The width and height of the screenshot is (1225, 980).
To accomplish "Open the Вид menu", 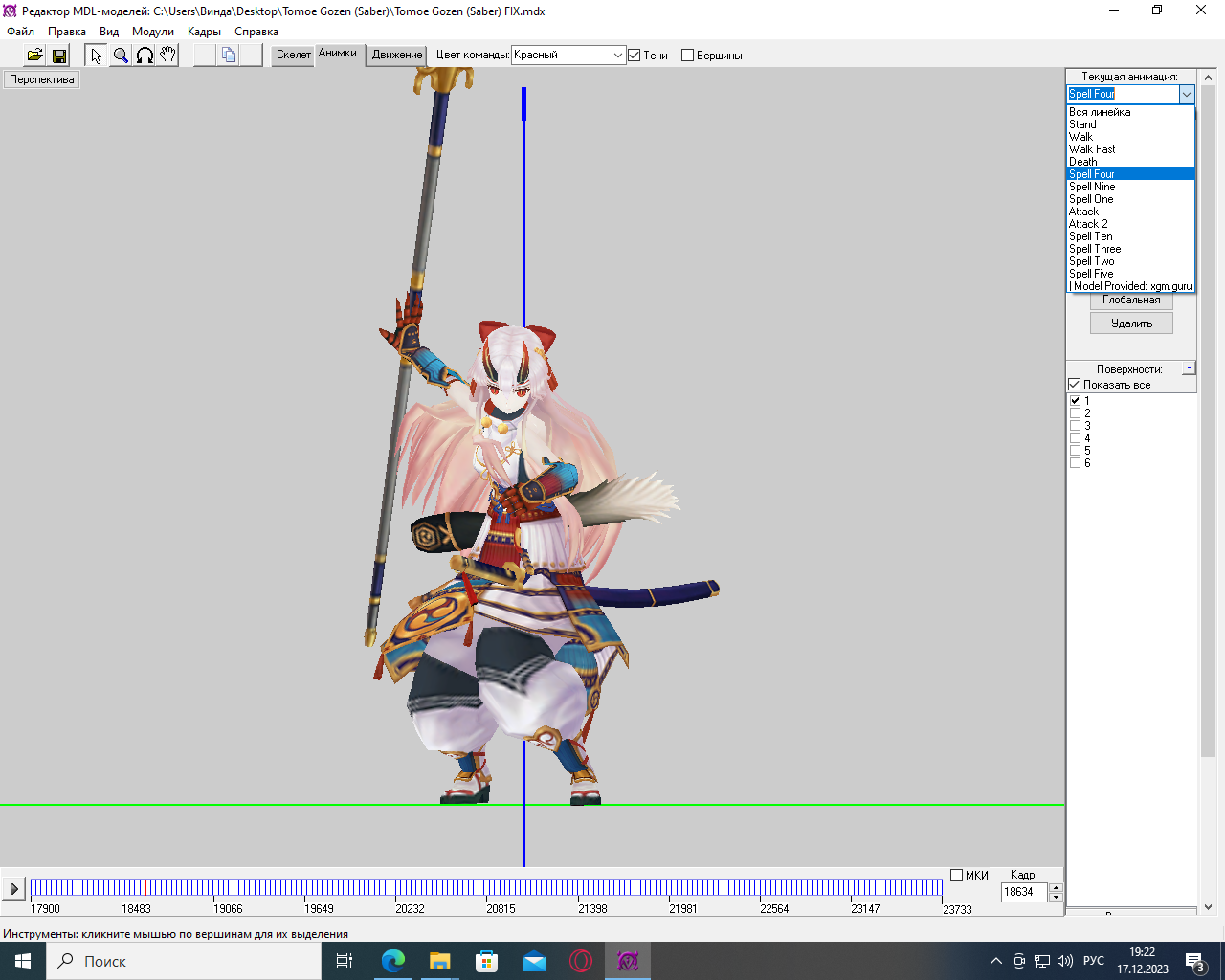I will [x=109, y=32].
